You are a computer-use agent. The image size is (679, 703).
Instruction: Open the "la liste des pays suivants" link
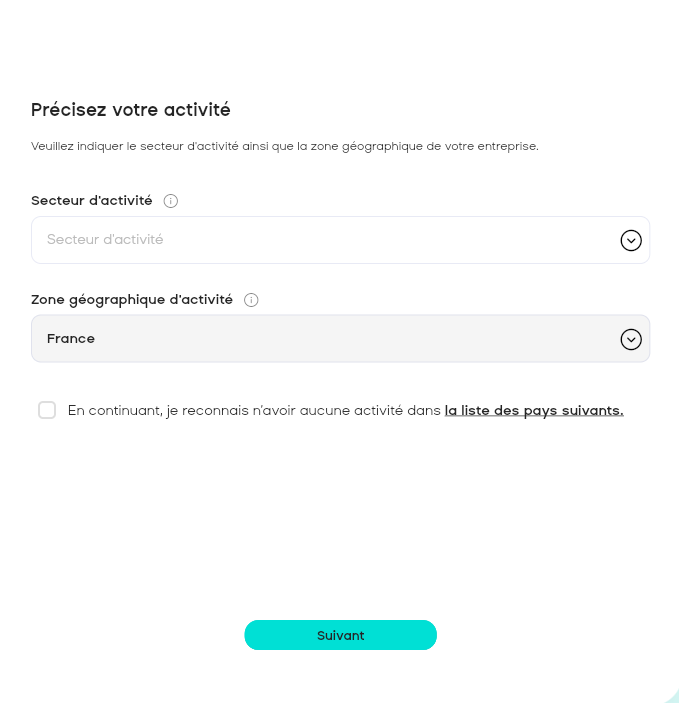coord(534,410)
